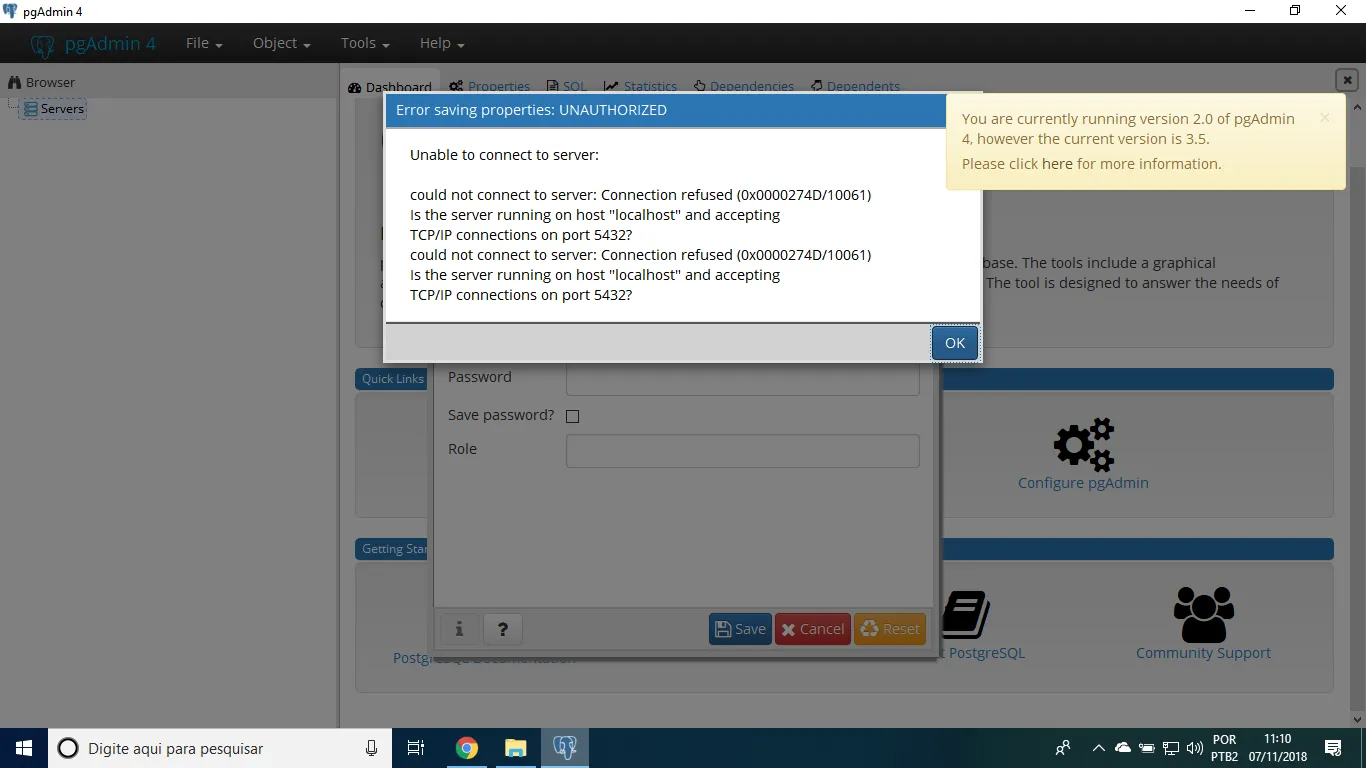
Task: Open the Object menu
Action: 281,43
